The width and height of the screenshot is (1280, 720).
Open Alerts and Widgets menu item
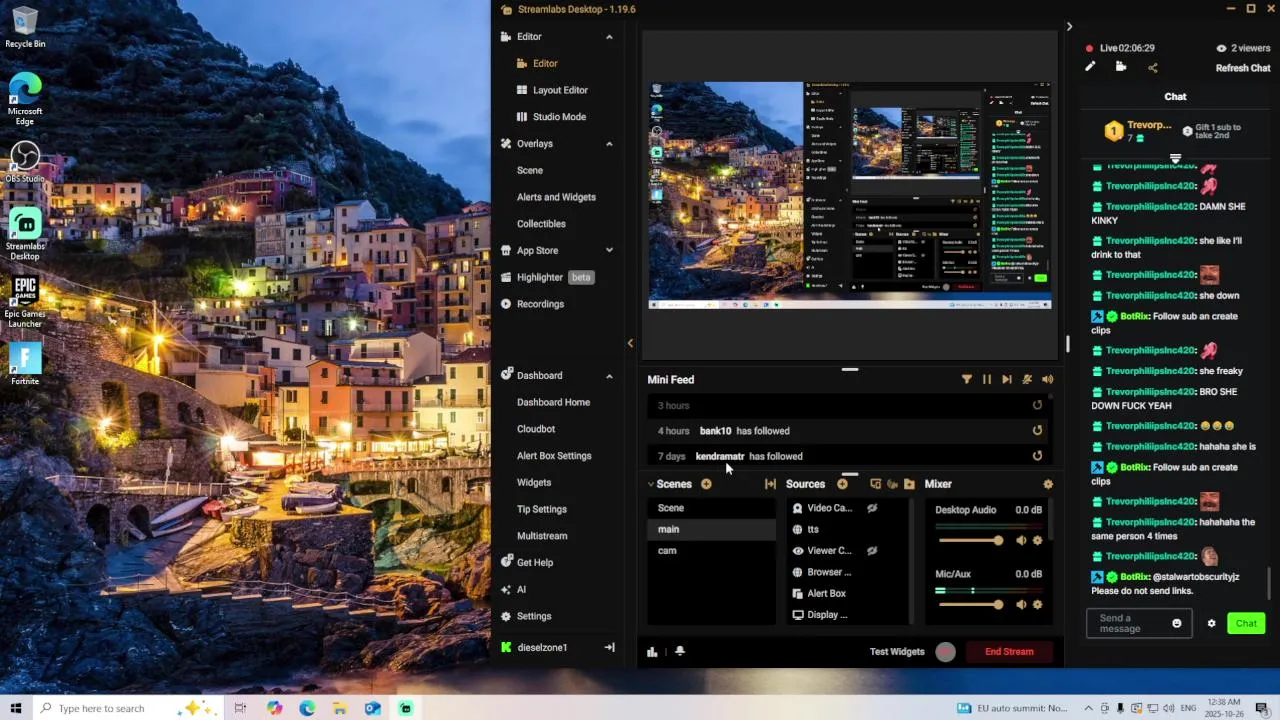(x=556, y=197)
